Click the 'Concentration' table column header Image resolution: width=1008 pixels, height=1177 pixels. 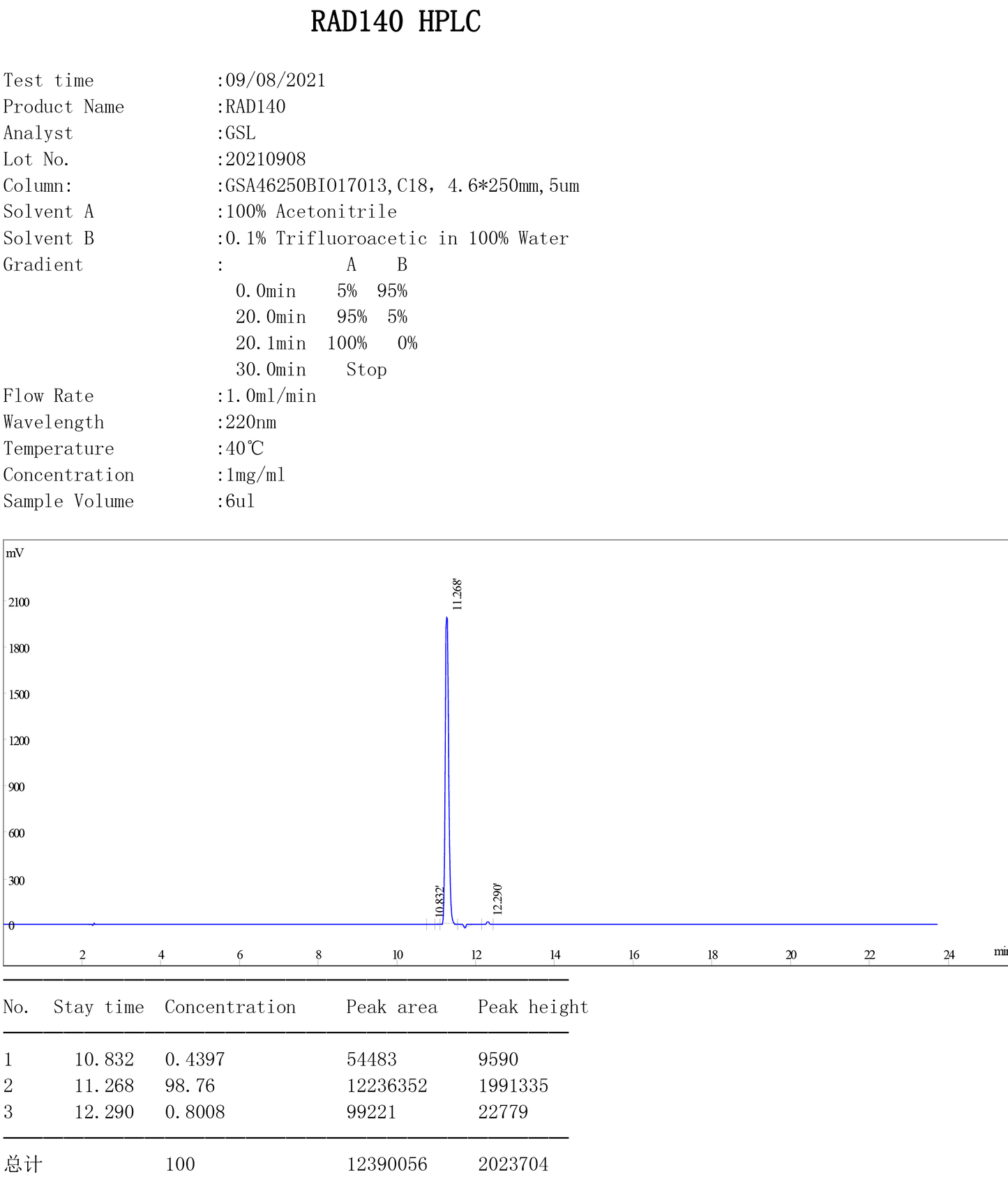(230, 1007)
